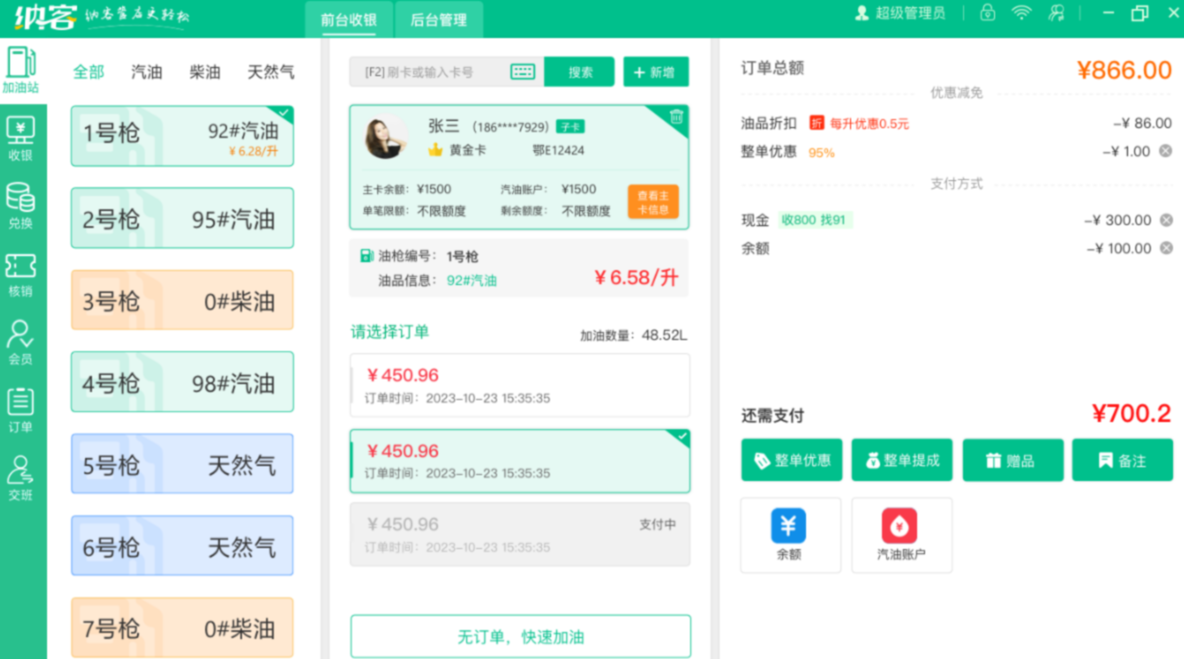
Task: Click the keyboard icon in card field
Action: click(522, 72)
